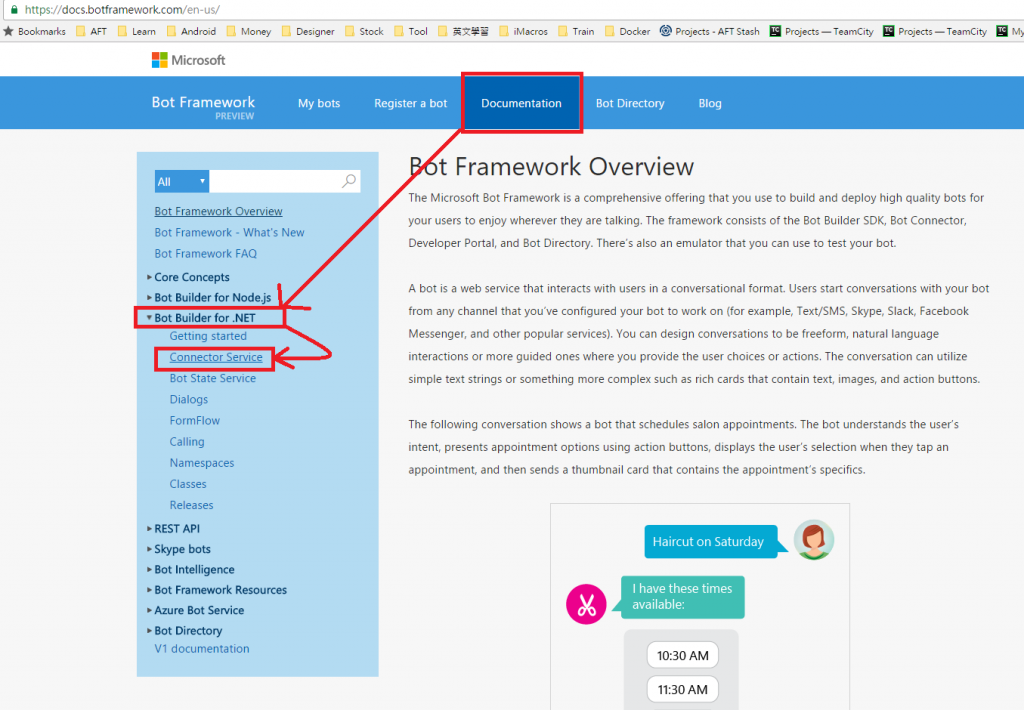Open Bot Framework Overview link
This screenshot has width=1024, height=710.
point(218,211)
